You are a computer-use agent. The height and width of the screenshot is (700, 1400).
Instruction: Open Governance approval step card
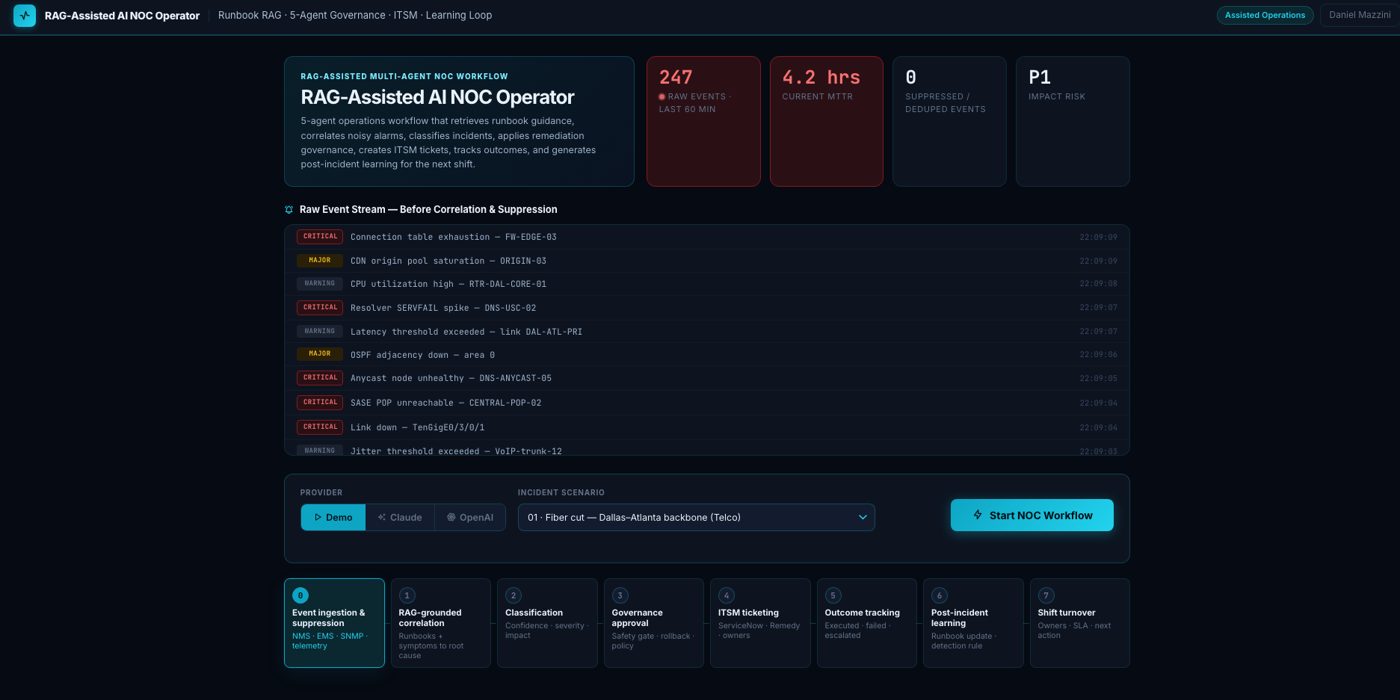[x=654, y=622]
